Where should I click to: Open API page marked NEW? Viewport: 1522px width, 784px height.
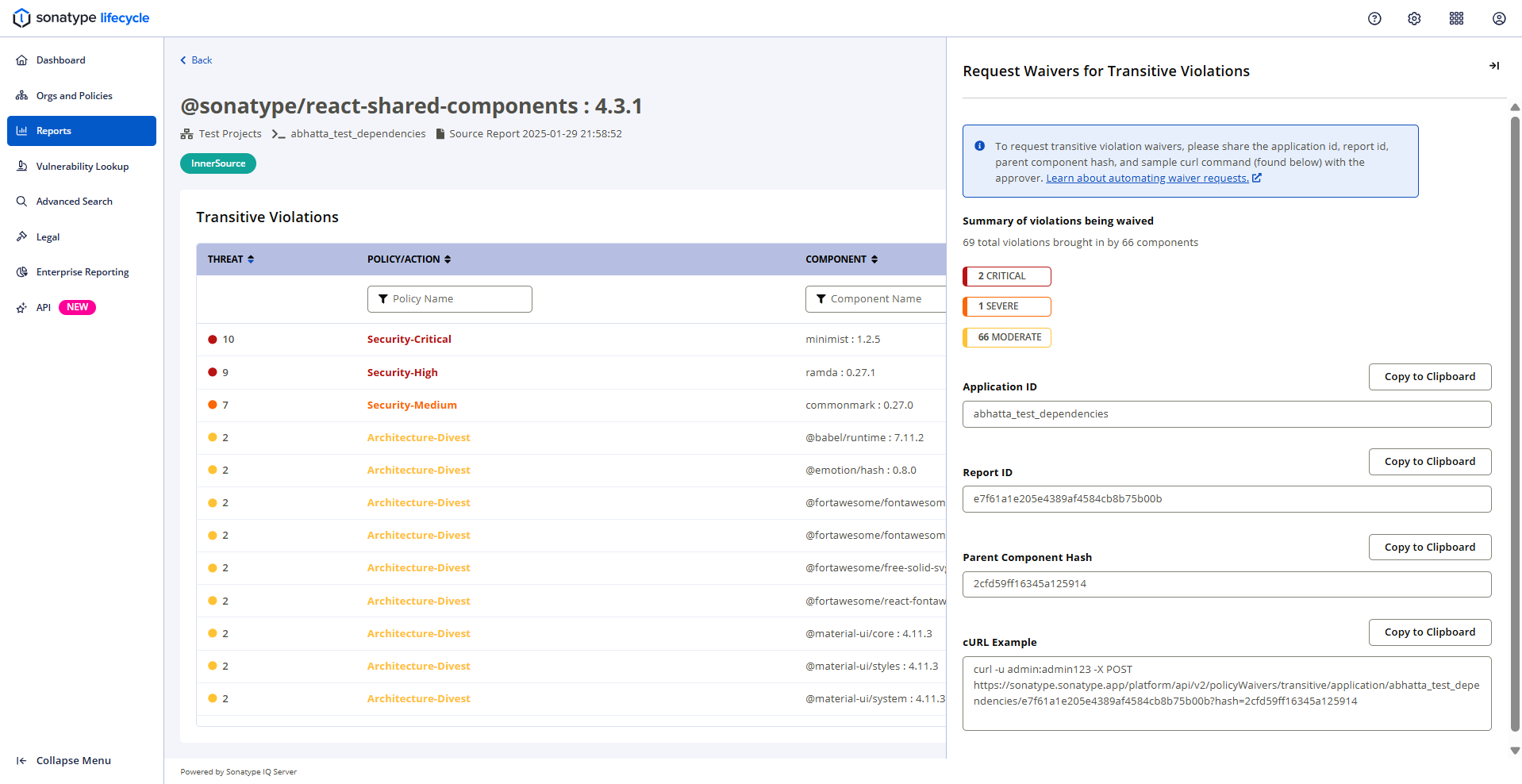(82, 307)
